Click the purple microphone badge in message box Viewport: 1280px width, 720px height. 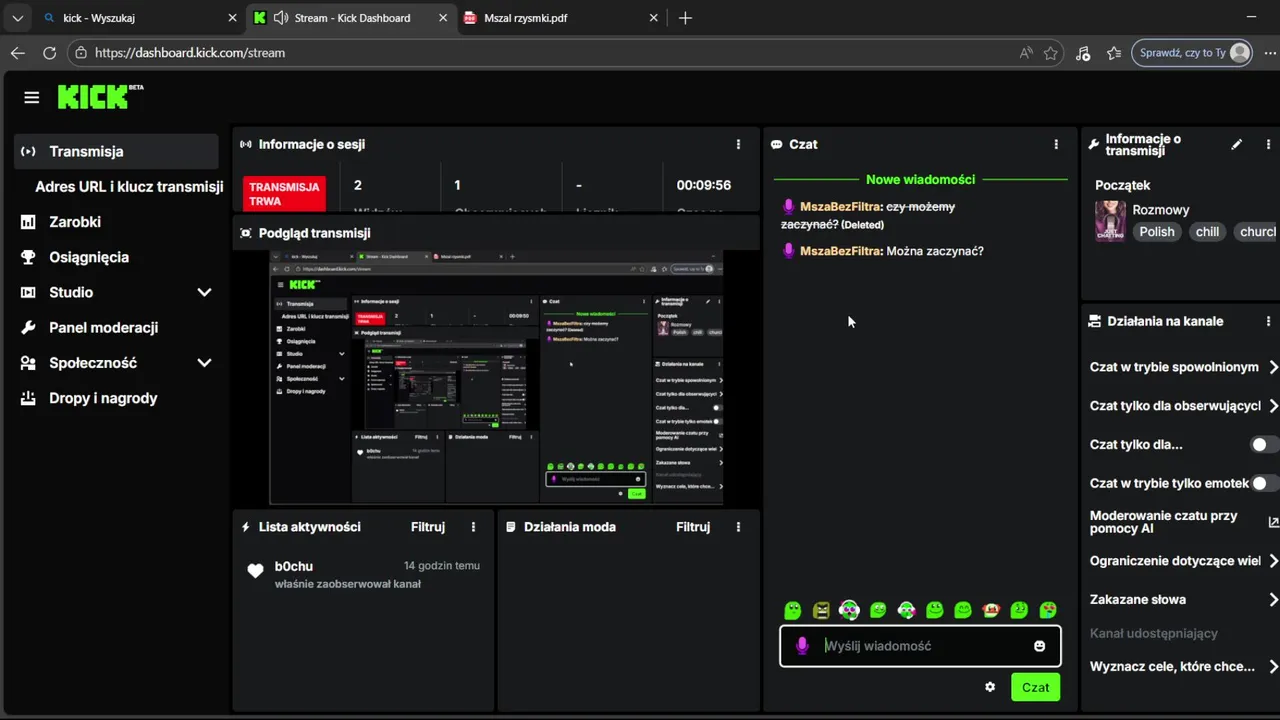[802, 646]
